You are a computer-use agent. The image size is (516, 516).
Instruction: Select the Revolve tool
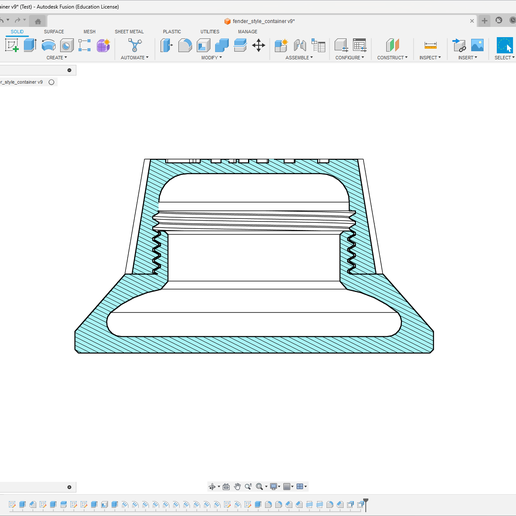[49, 45]
